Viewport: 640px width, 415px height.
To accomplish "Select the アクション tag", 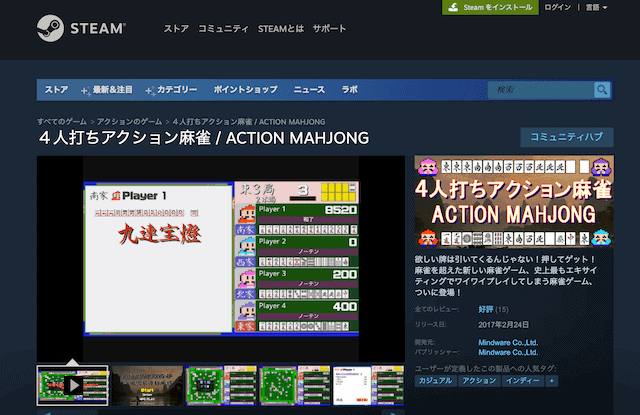I will [x=479, y=381].
